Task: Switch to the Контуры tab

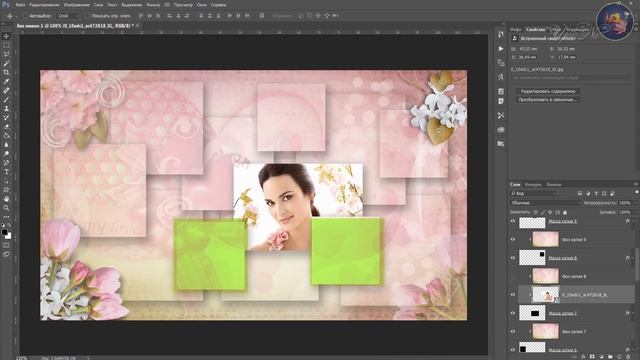Action: tap(533, 184)
